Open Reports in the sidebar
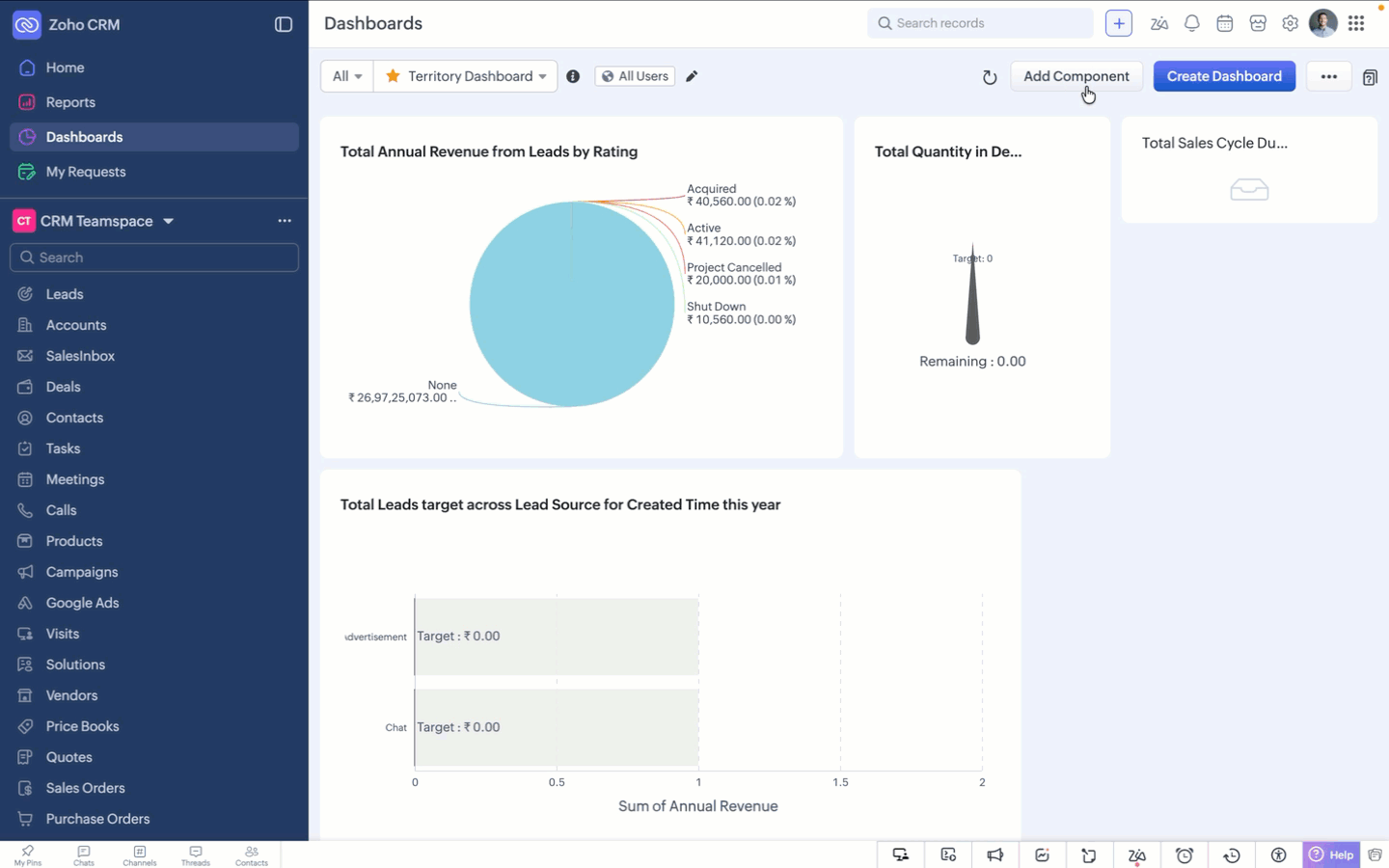The image size is (1389, 868). pos(70,102)
